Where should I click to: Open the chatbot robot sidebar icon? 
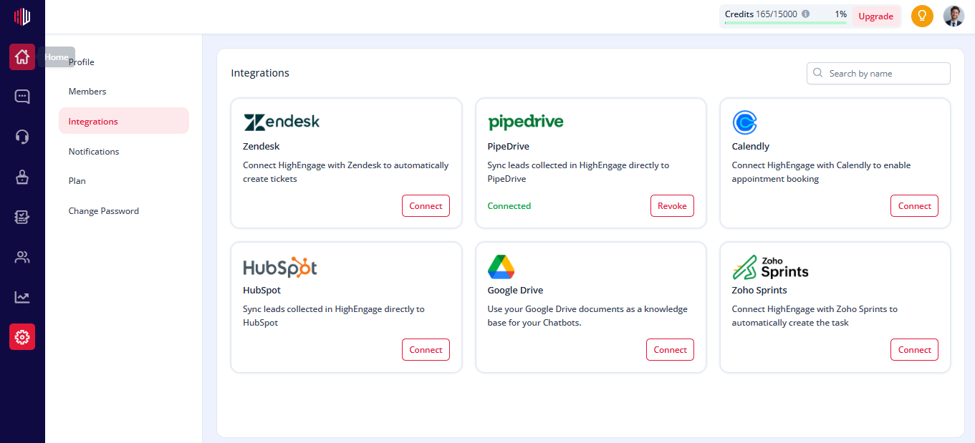[22, 177]
